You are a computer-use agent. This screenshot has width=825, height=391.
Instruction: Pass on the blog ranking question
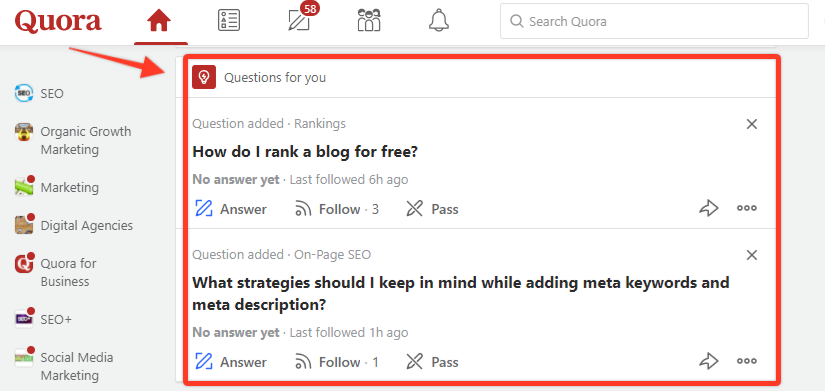point(432,209)
